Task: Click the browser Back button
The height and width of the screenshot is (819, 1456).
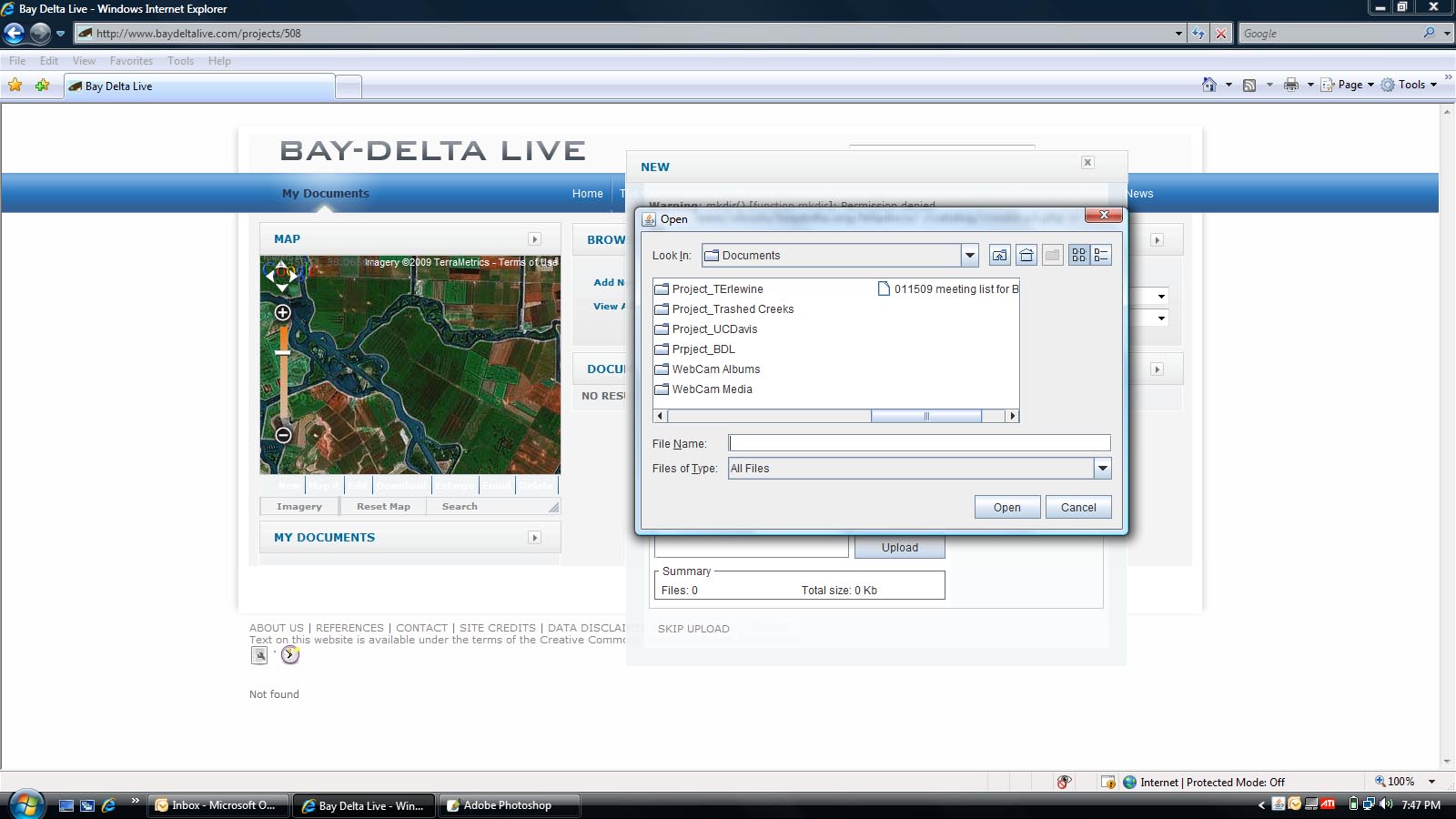Action: 14,34
